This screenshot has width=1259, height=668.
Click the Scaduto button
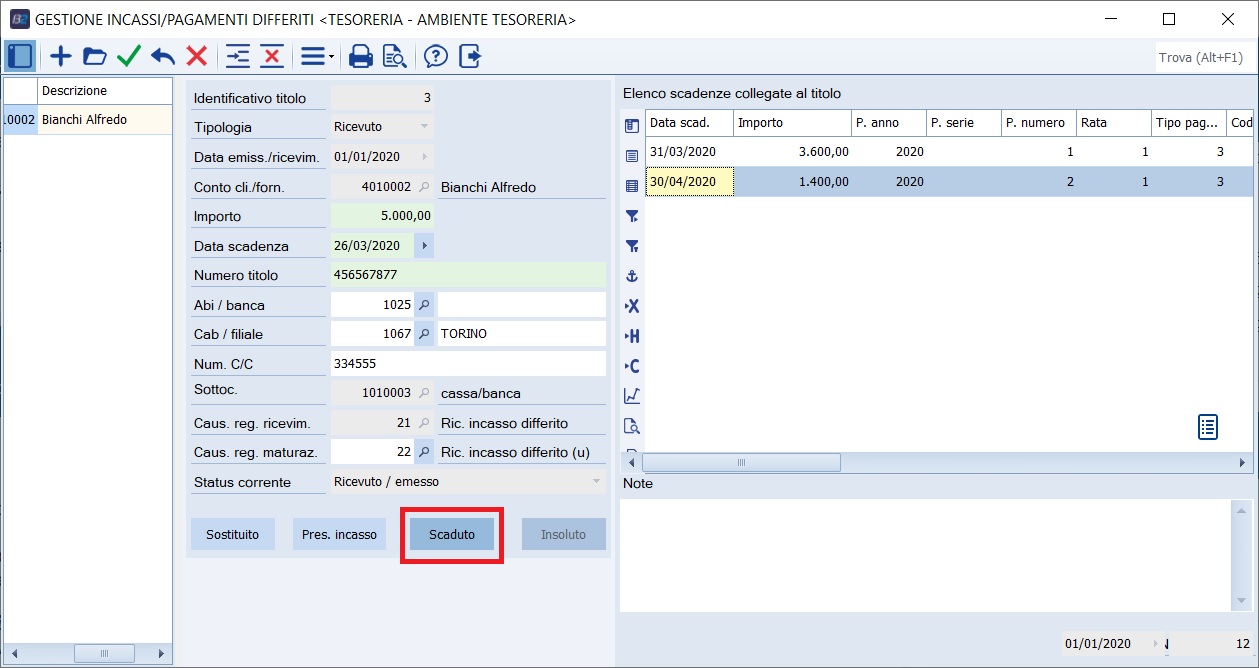coord(452,535)
